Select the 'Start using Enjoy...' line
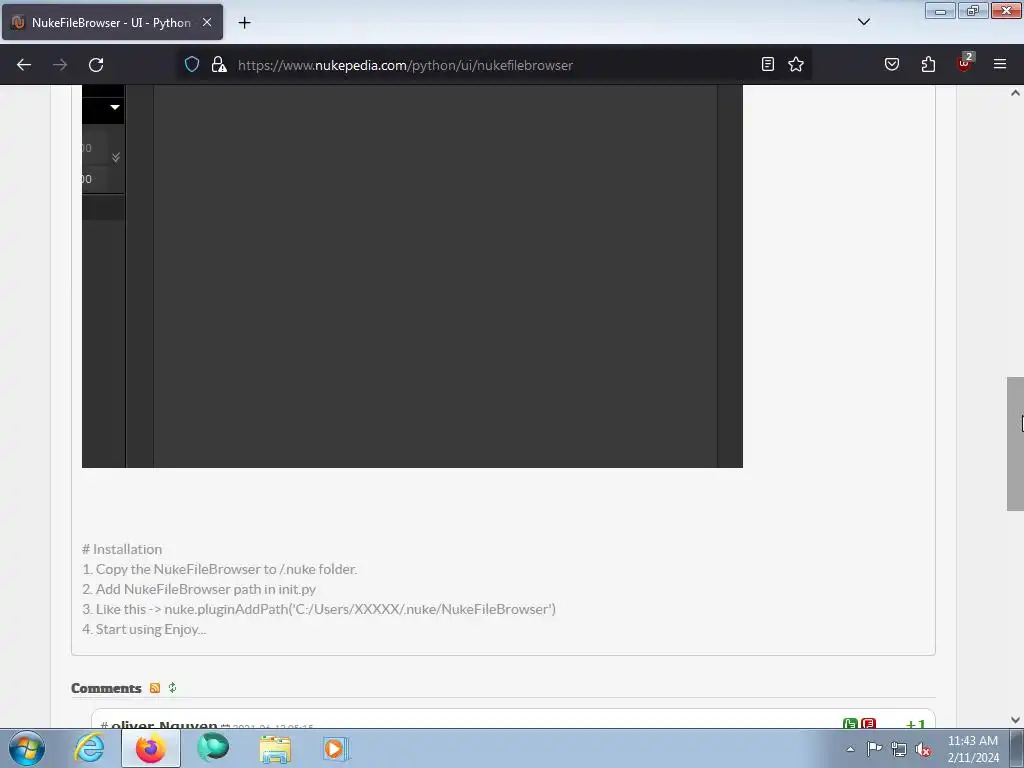1024x768 pixels. [144, 630]
